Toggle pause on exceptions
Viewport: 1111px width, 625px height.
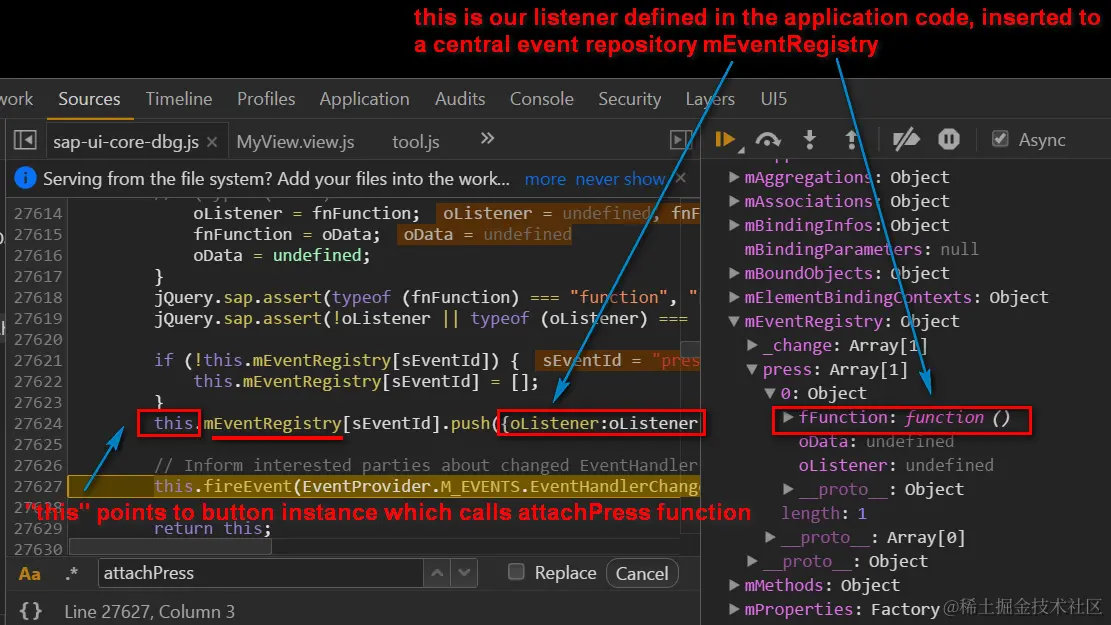[949, 140]
